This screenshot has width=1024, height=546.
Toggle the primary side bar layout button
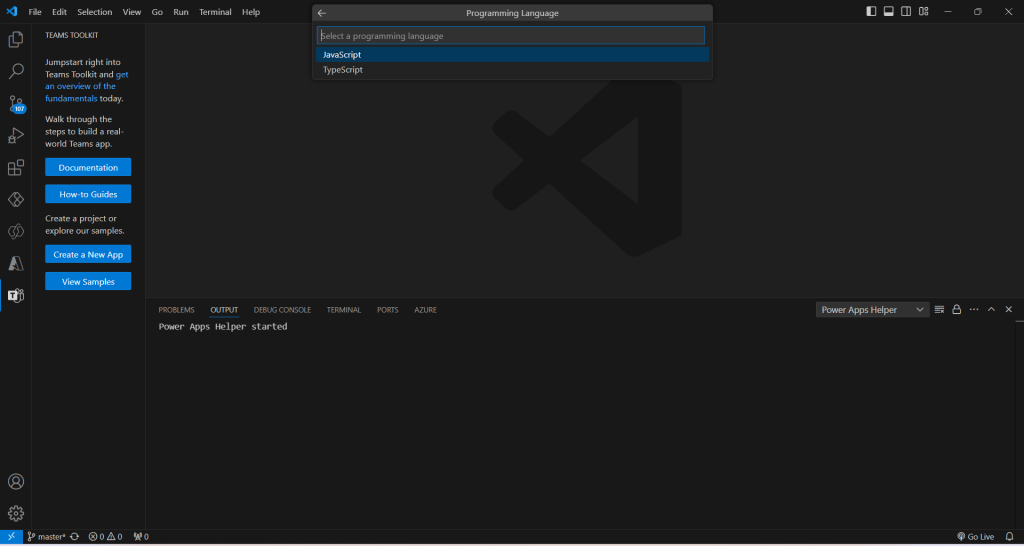(871, 12)
